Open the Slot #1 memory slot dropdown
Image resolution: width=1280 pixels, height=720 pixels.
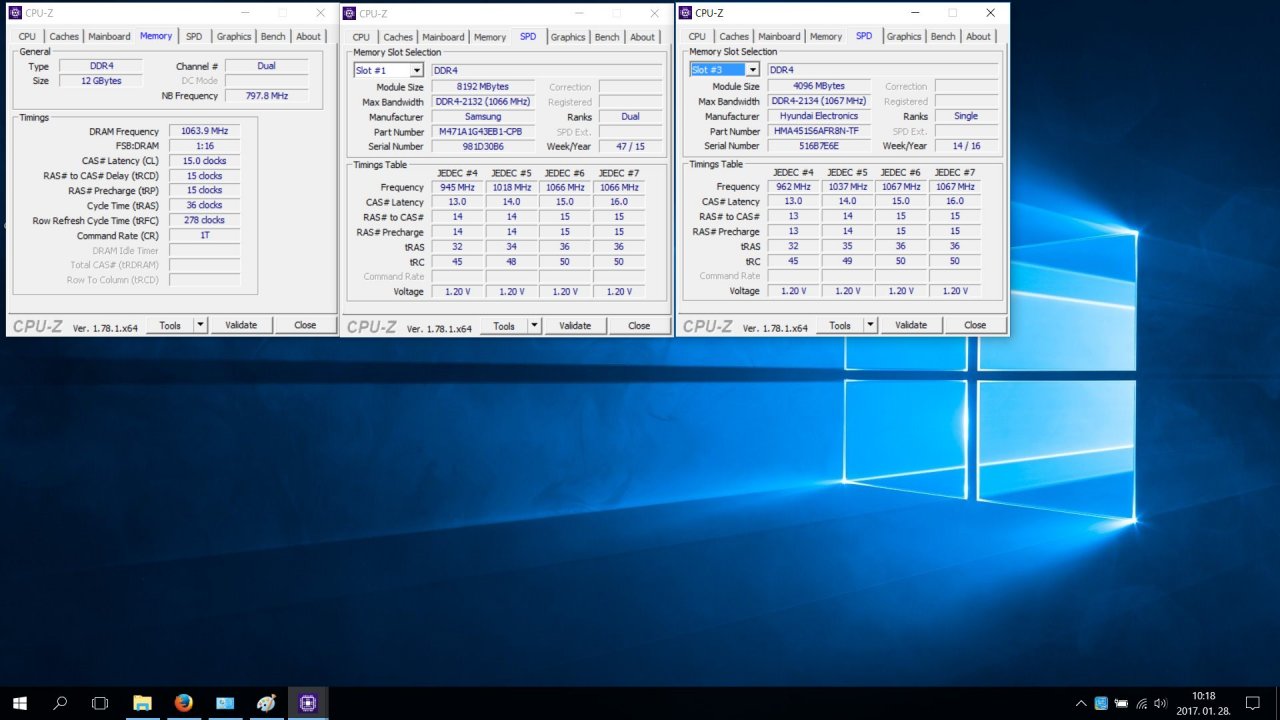[416, 70]
